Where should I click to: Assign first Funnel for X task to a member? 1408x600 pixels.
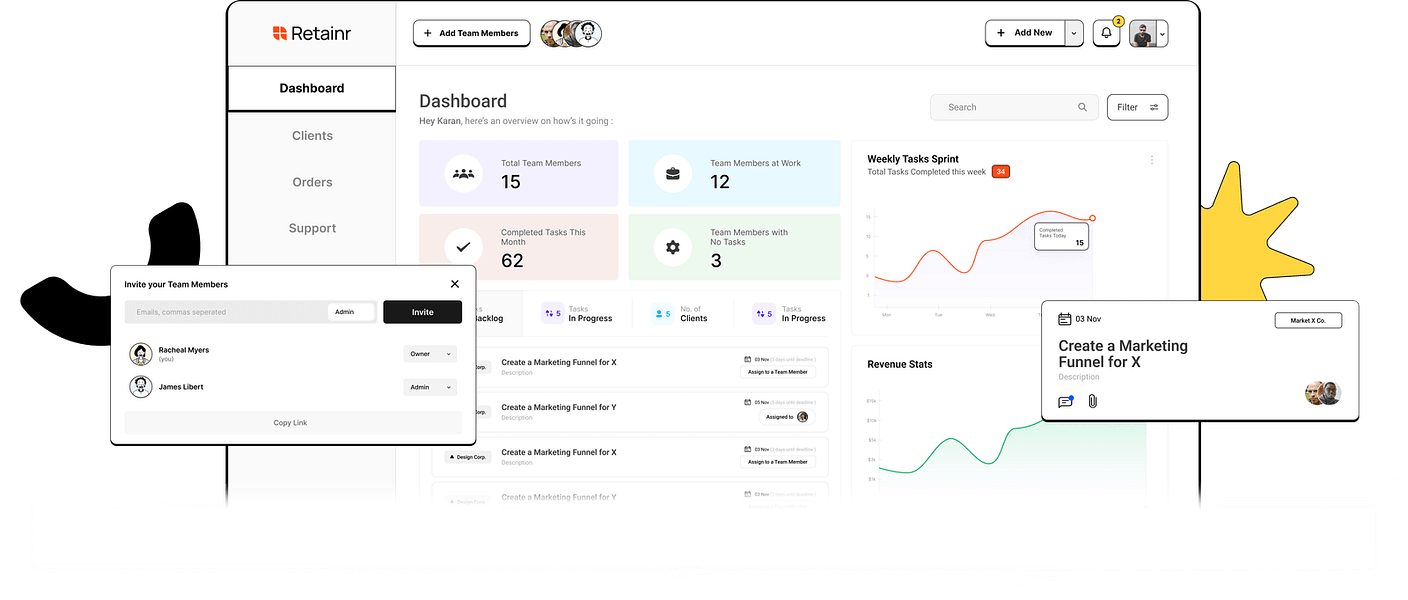coord(778,372)
